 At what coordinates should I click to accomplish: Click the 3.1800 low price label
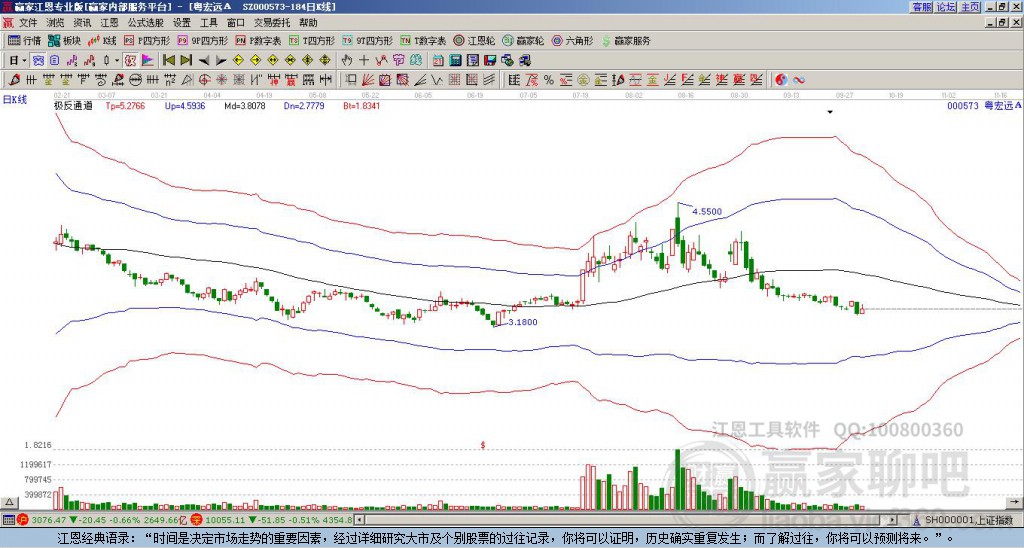522,322
